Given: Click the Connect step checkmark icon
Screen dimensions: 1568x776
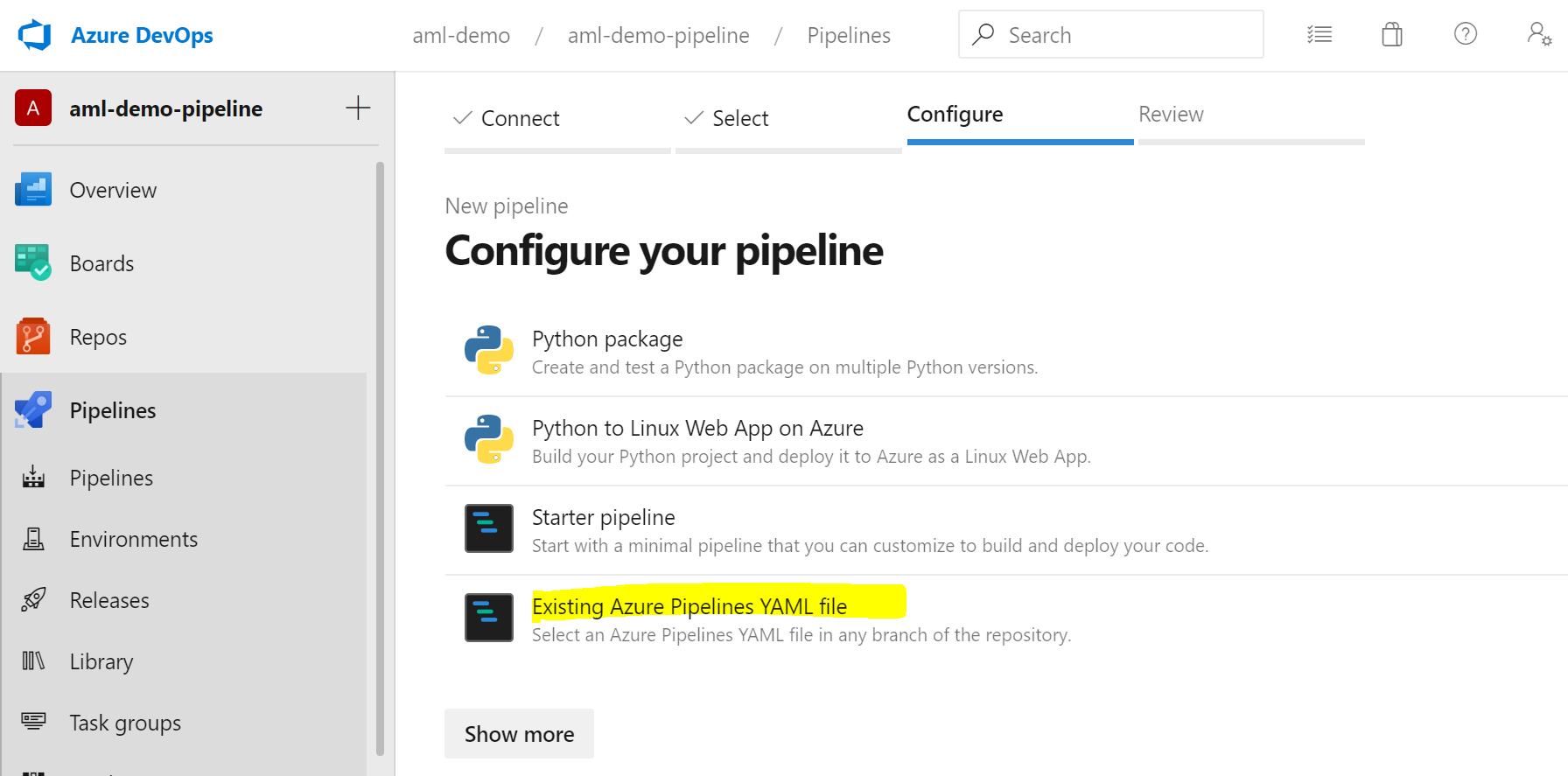Looking at the screenshot, I should coord(463,117).
